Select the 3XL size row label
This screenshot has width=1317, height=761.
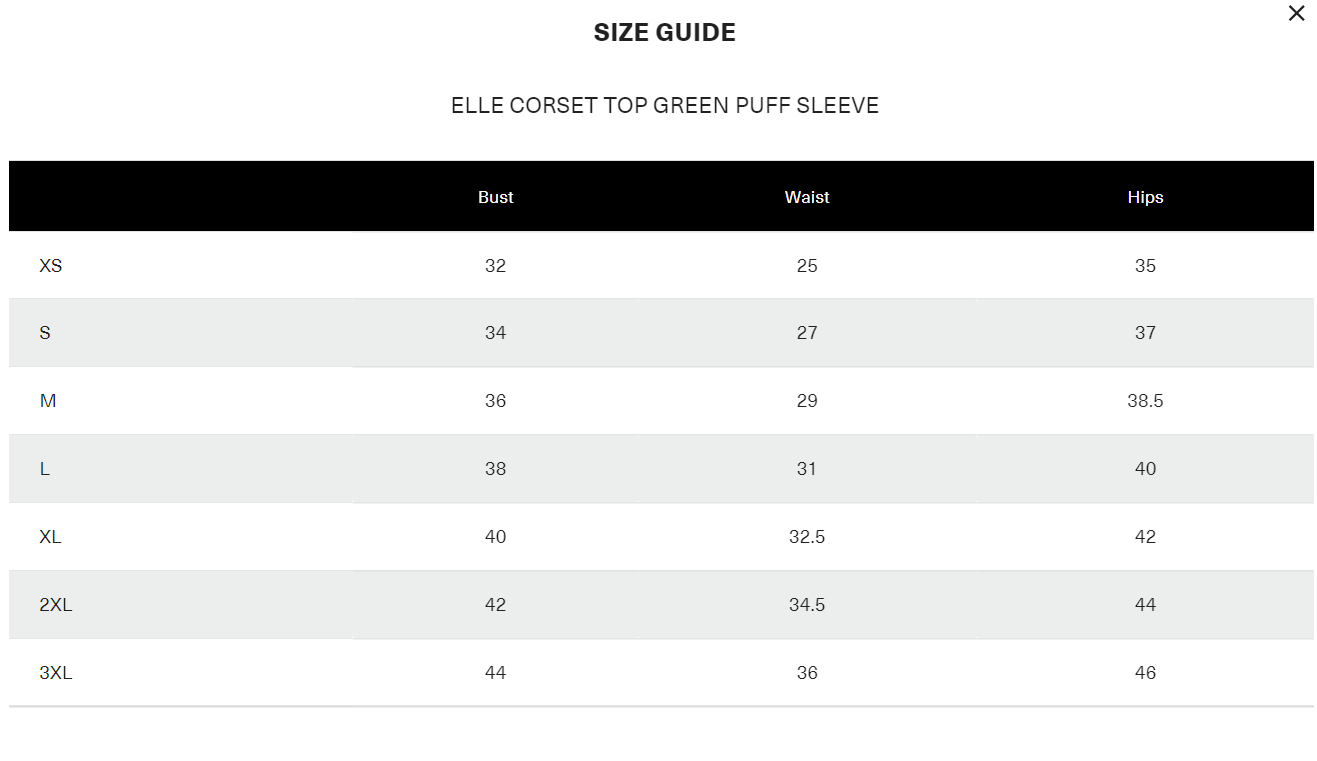(56, 673)
